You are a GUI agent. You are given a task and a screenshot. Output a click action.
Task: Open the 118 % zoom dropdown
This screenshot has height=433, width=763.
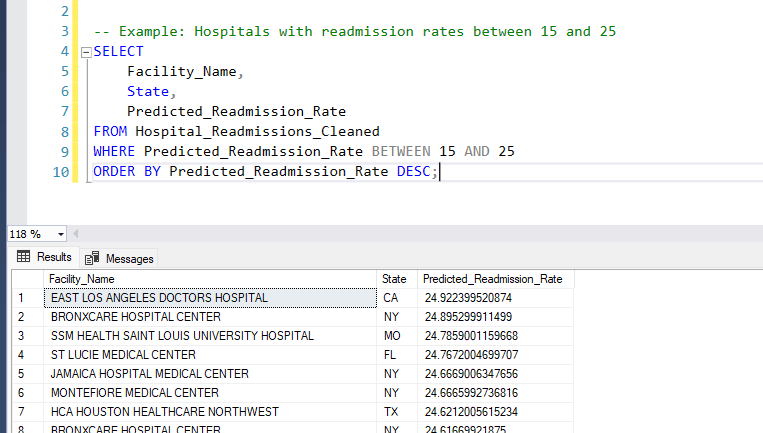(61, 235)
